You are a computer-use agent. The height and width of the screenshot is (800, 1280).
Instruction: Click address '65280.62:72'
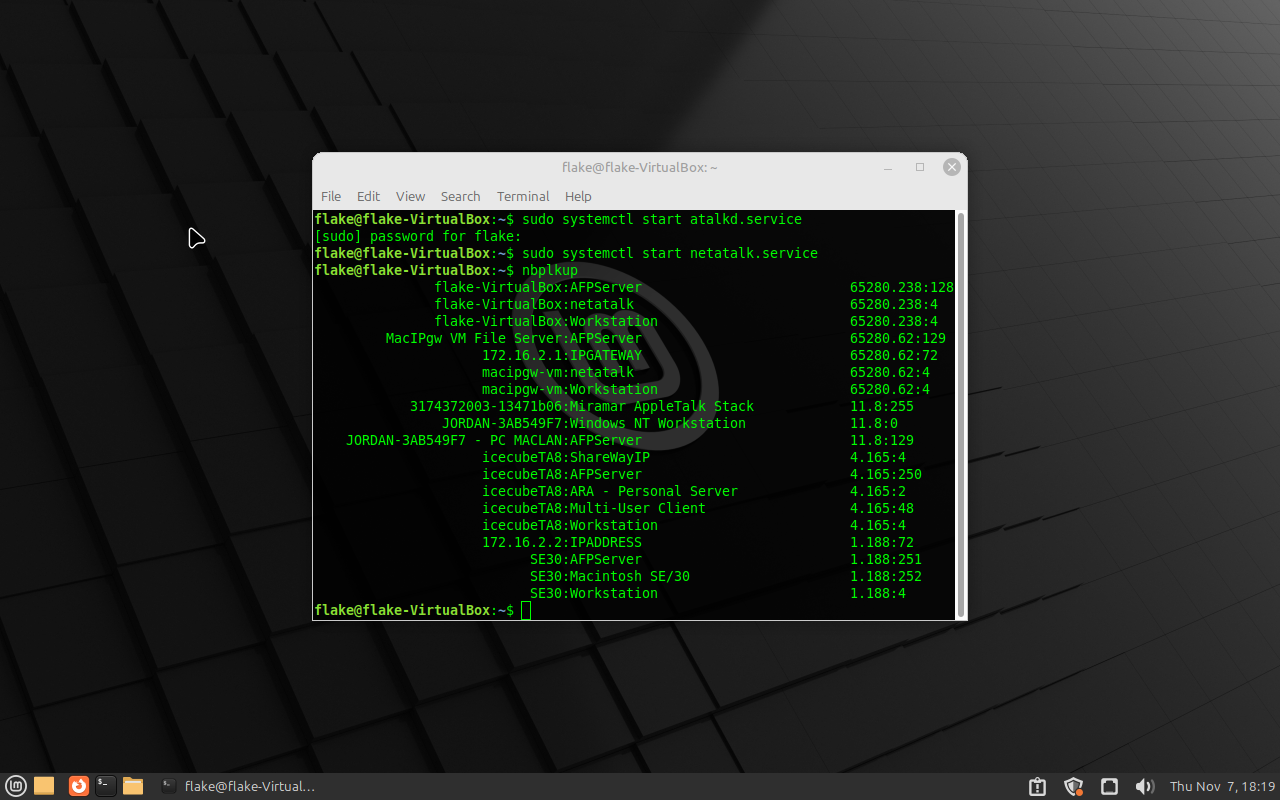(894, 355)
